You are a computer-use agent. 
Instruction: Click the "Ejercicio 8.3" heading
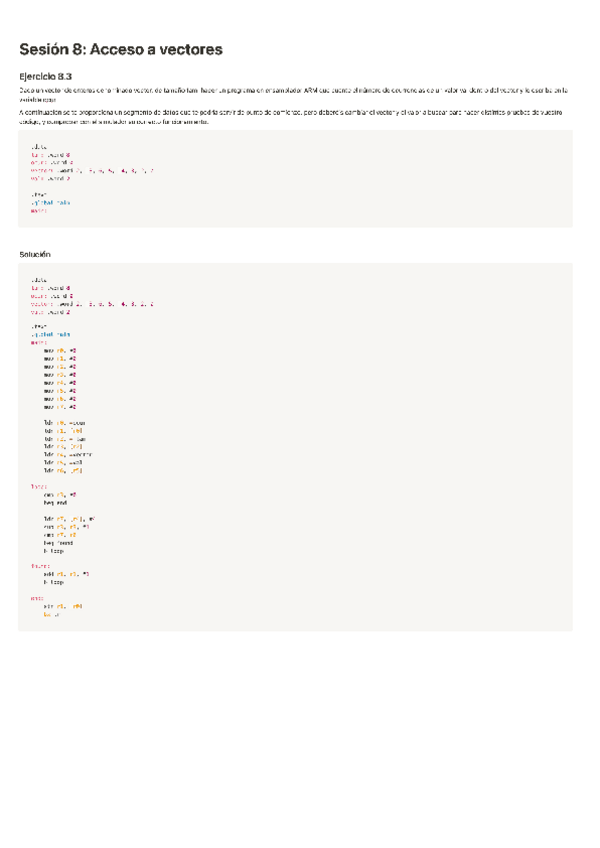coord(45,76)
